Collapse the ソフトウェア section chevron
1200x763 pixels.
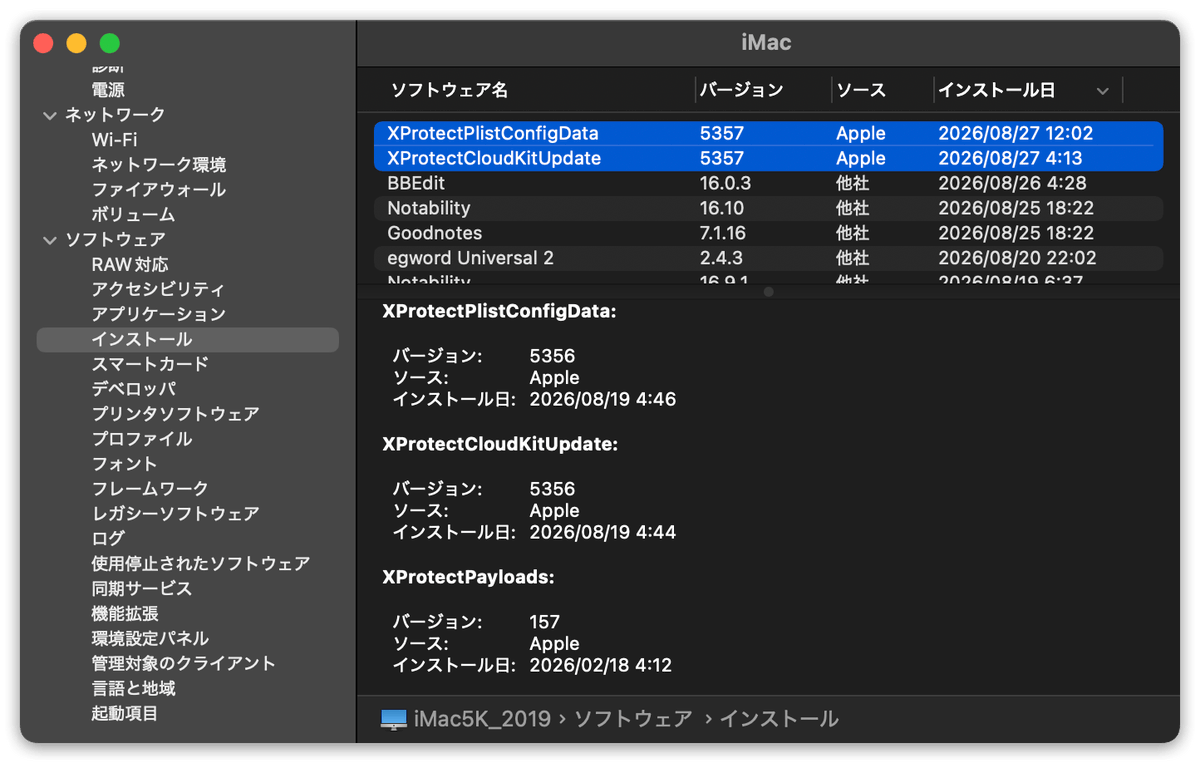coord(50,240)
